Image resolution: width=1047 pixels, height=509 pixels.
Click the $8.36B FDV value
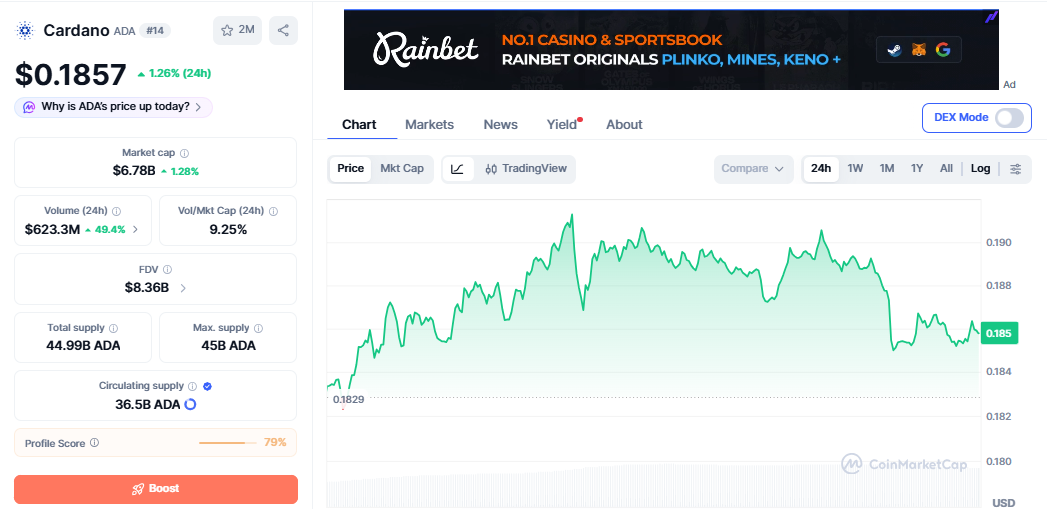click(147, 288)
